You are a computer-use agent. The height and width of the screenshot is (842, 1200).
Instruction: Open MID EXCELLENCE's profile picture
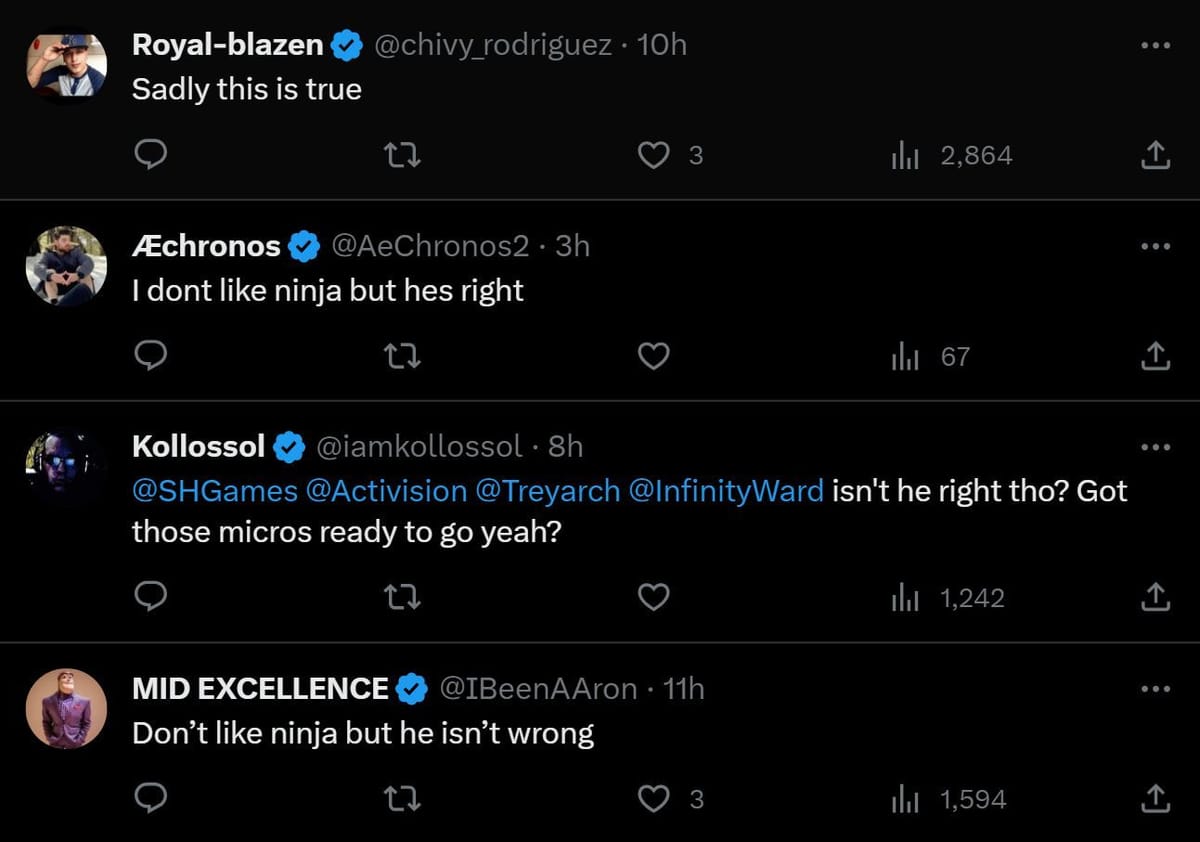click(x=66, y=709)
